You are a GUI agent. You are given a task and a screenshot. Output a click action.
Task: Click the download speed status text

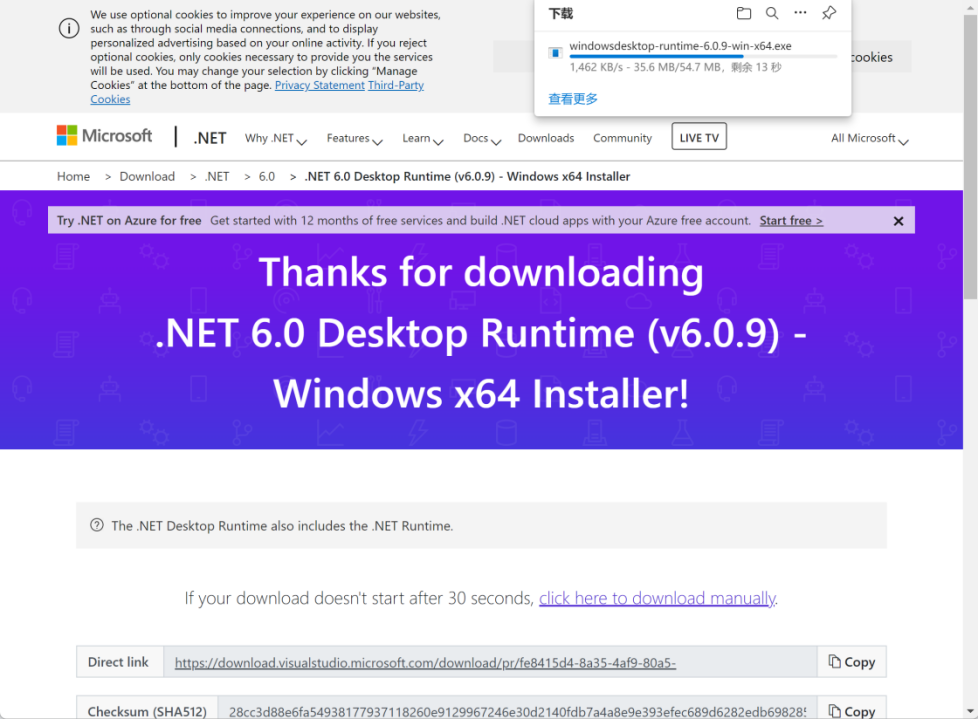pos(675,67)
